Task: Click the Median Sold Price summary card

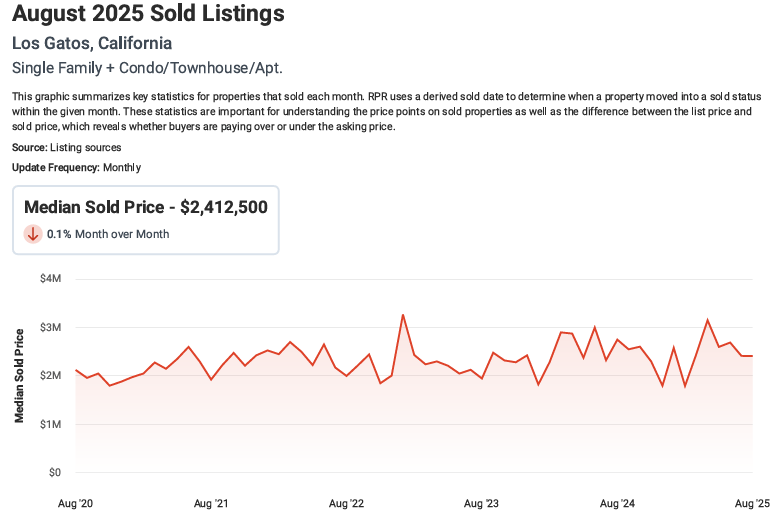Action: [x=146, y=219]
